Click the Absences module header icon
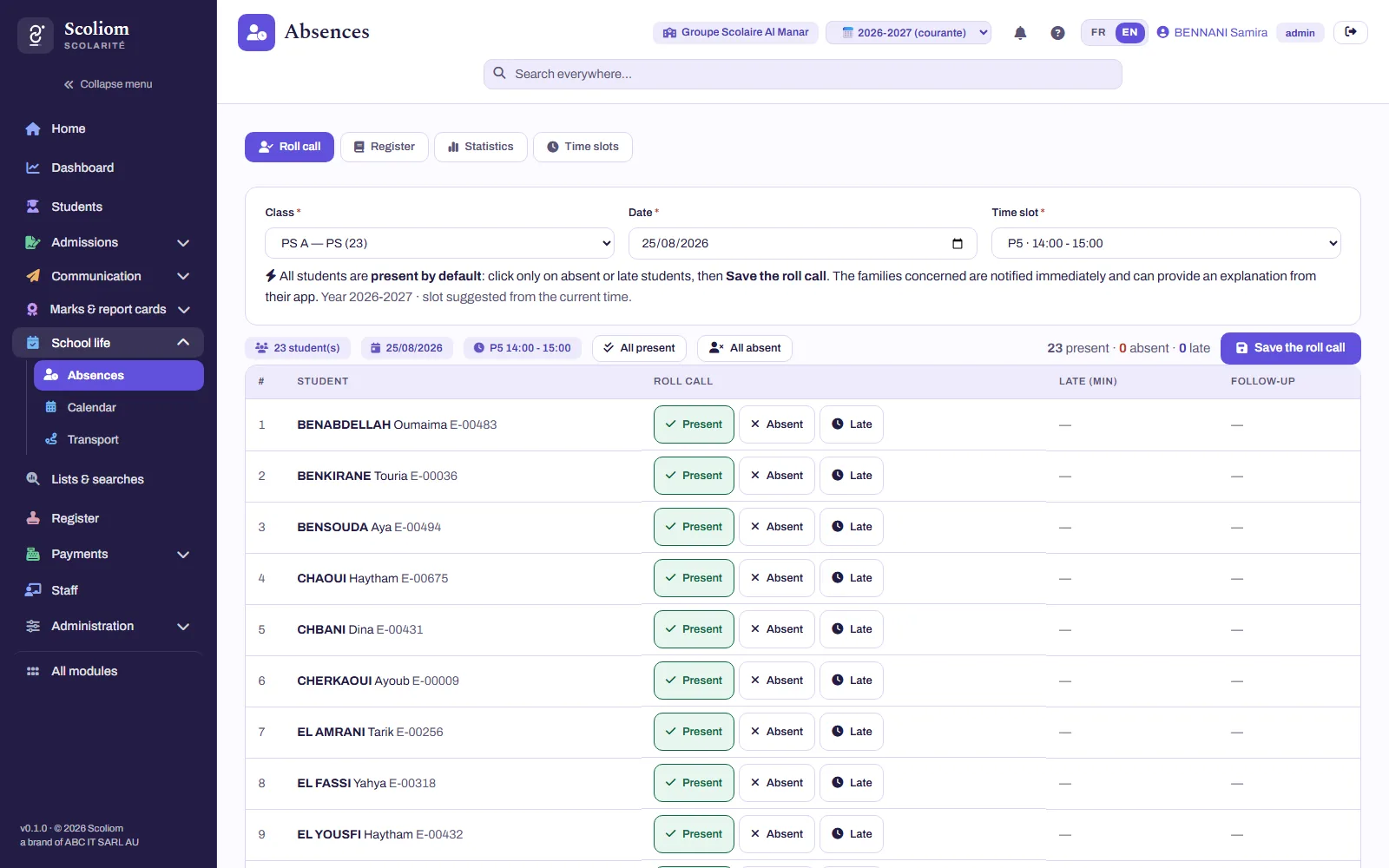Screen dimensions: 1389x868 coord(256,32)
